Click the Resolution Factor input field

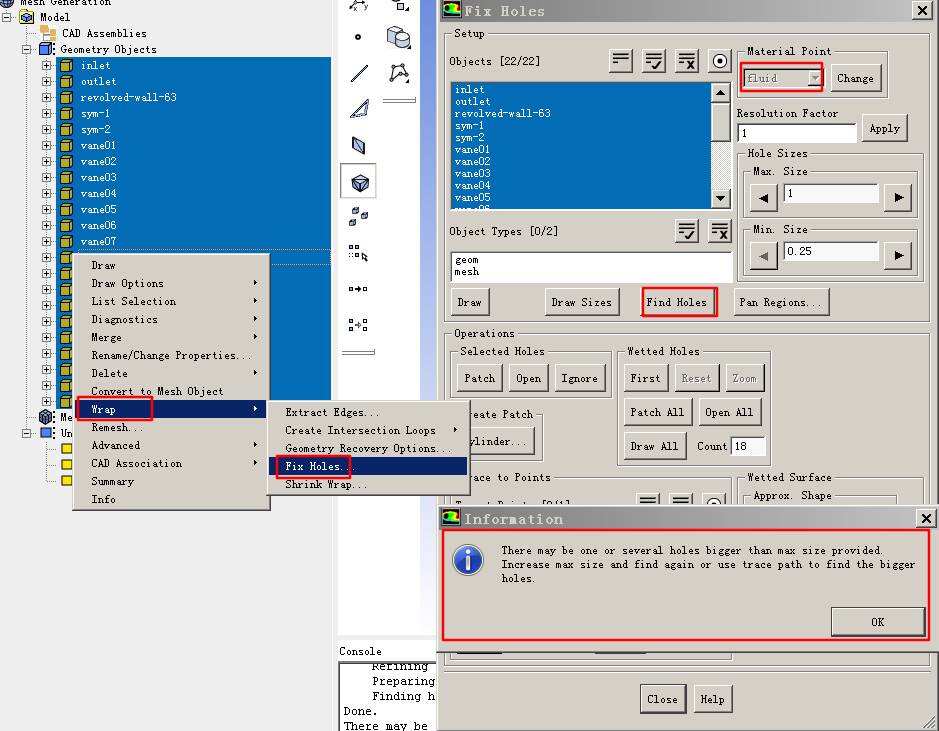coord(797,133)
